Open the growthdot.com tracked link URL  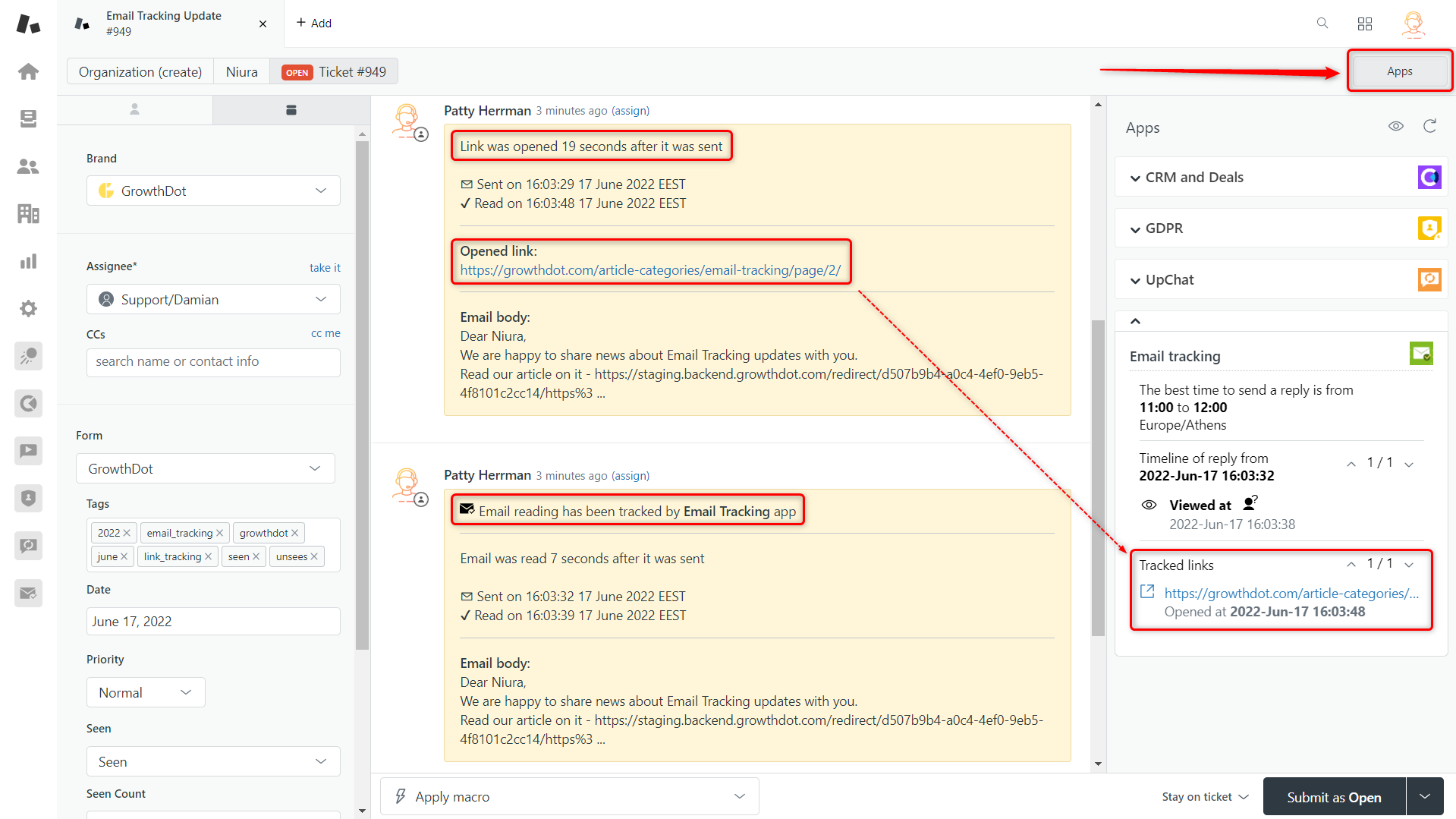(1290, 593)
